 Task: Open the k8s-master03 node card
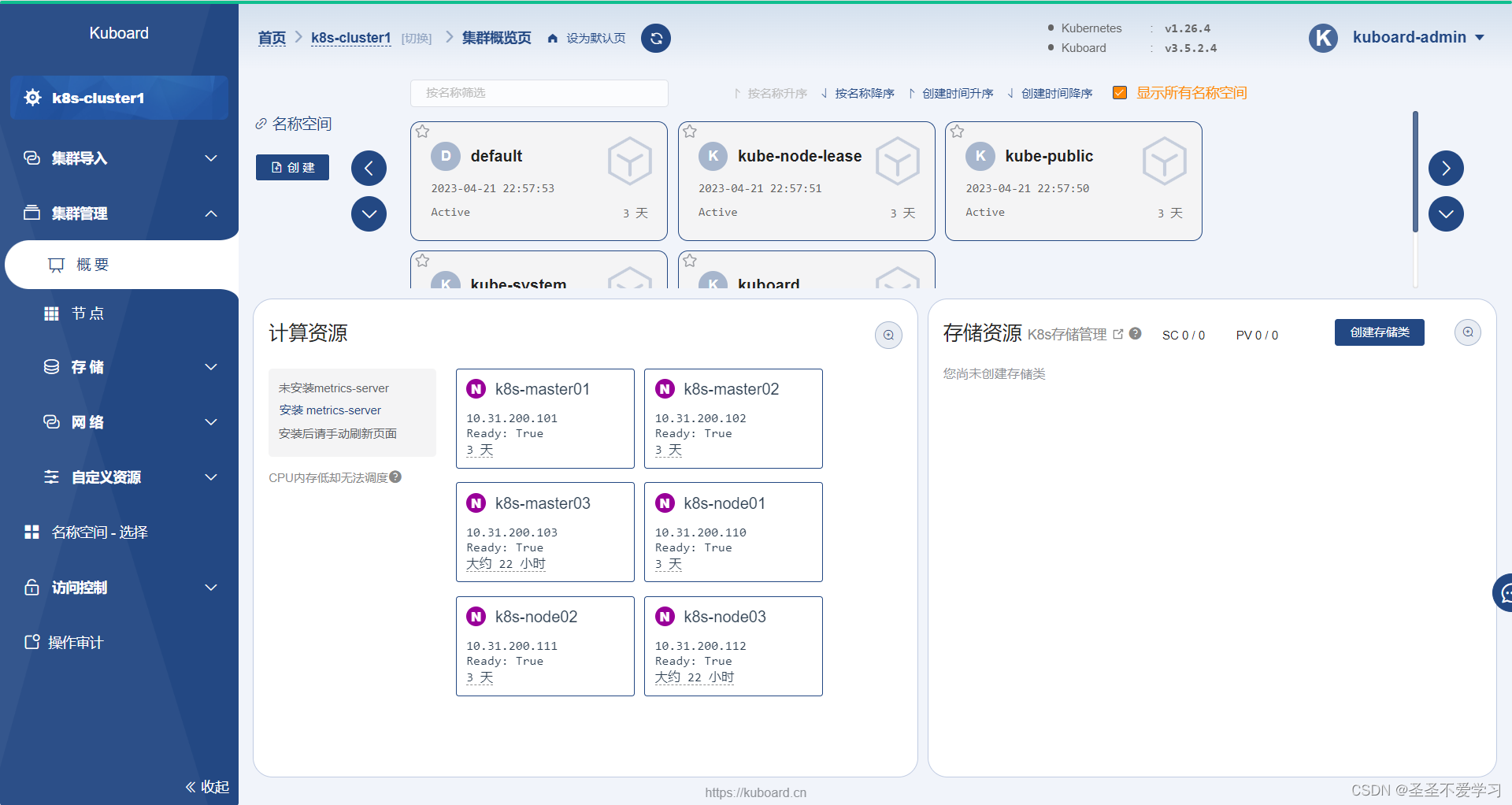(545, 532)
